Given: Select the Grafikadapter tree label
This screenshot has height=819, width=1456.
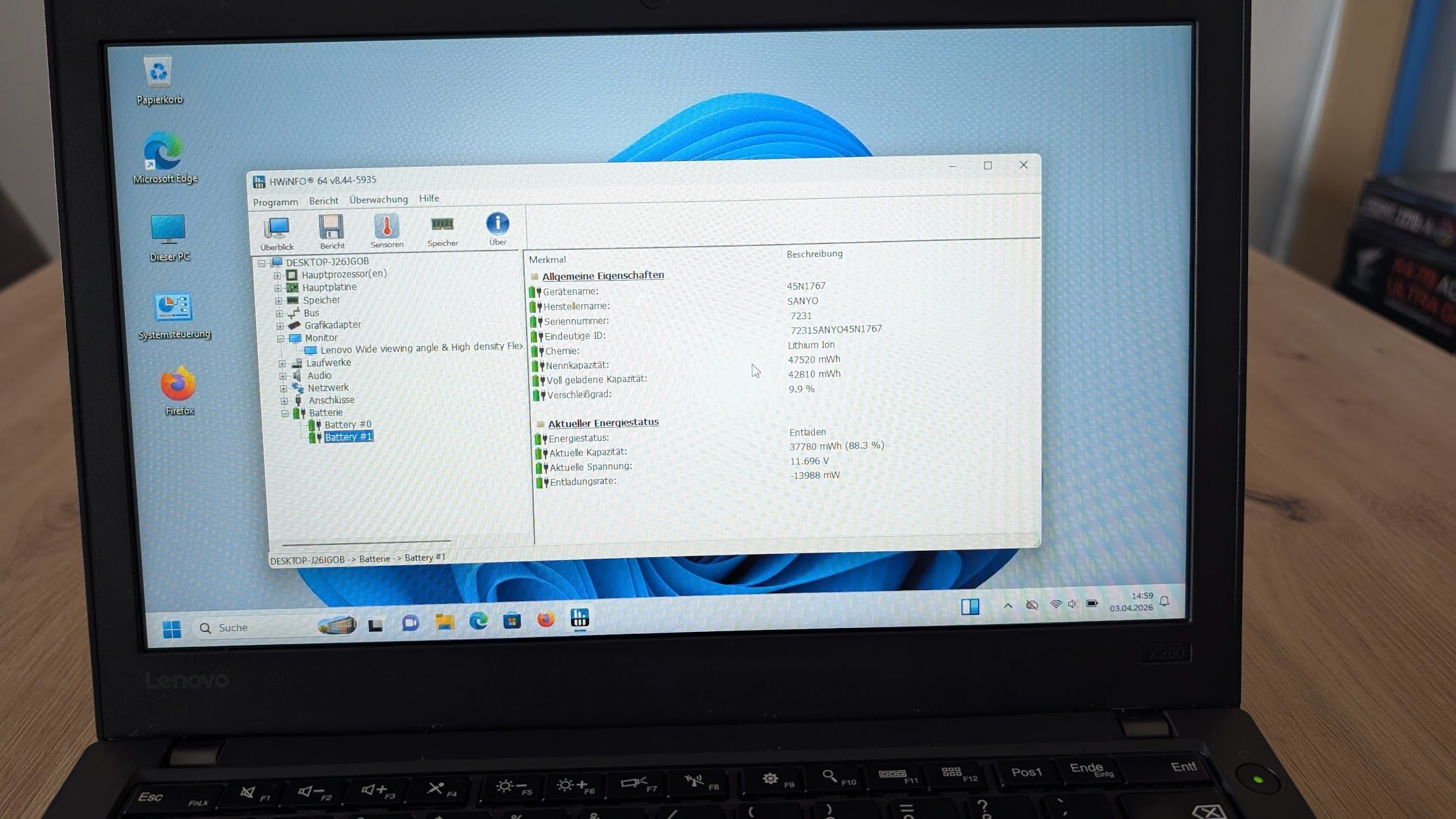Looking at the screenshot, I should tap(332, 325).
